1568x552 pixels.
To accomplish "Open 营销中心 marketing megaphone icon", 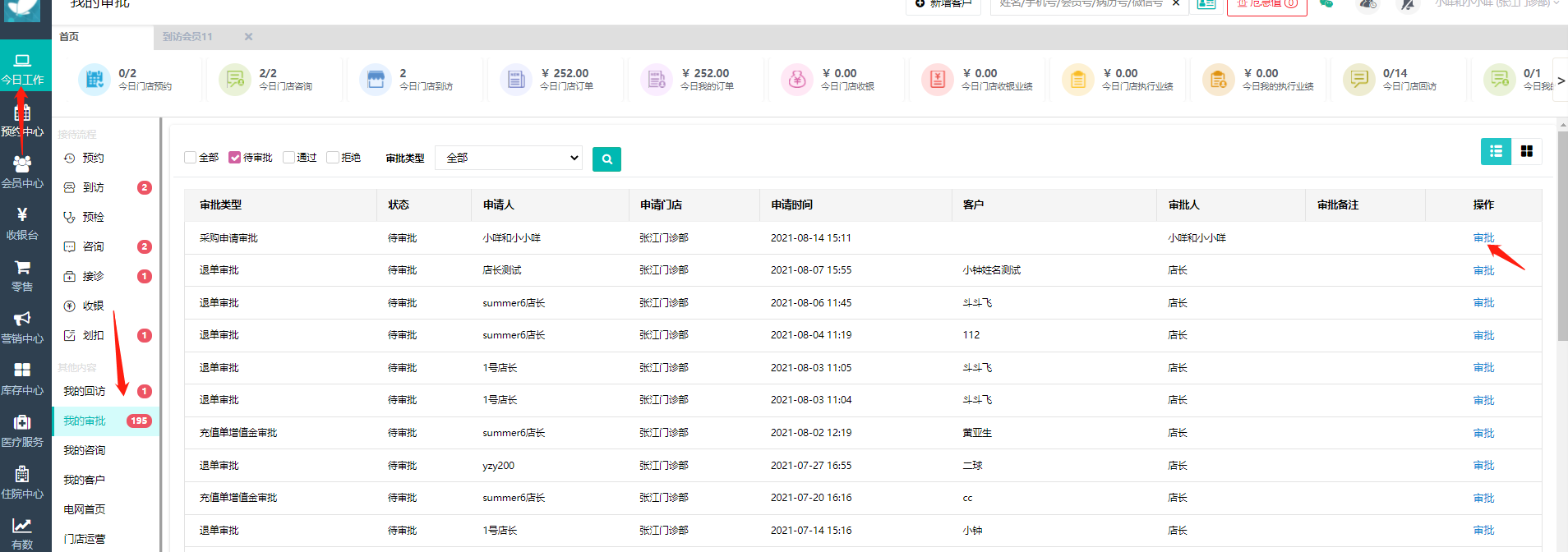I will [22, 328].
